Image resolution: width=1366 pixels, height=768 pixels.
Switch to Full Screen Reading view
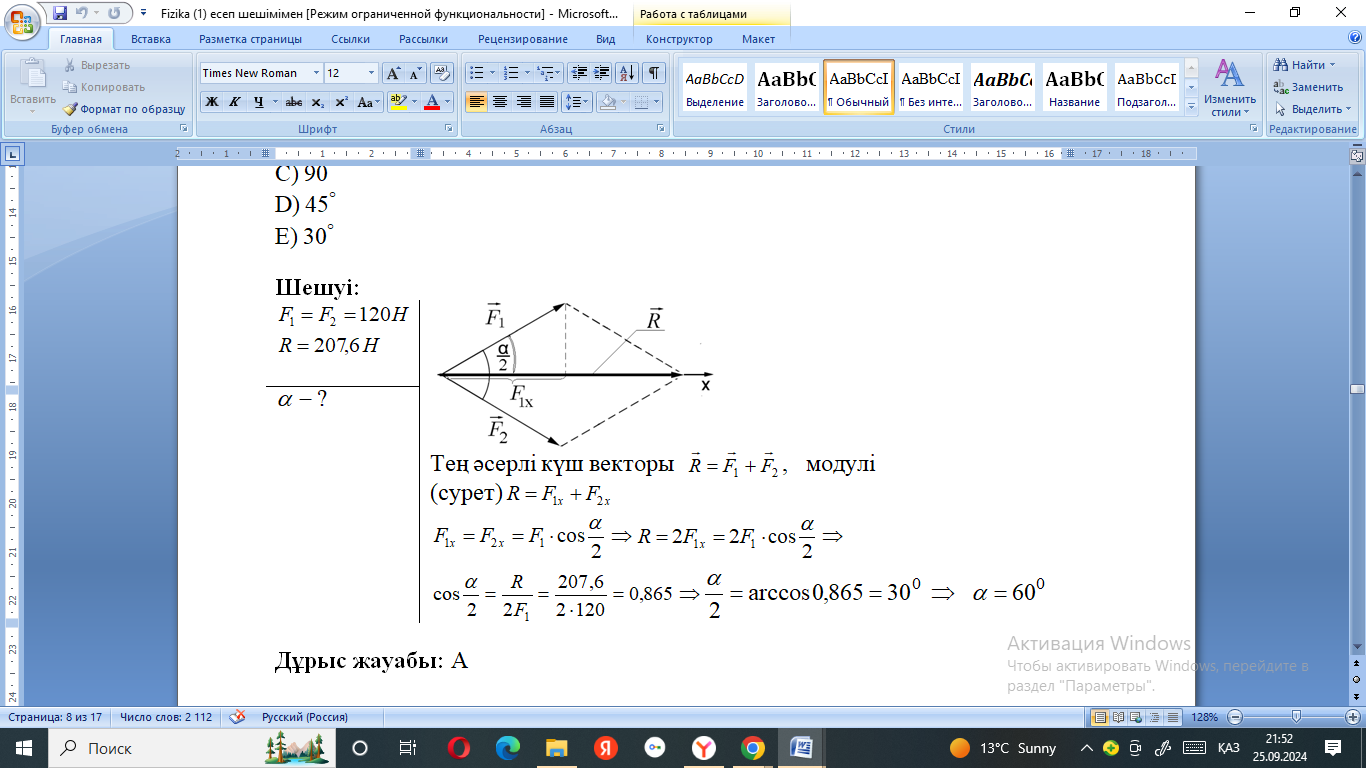[x=1117, y=717]
